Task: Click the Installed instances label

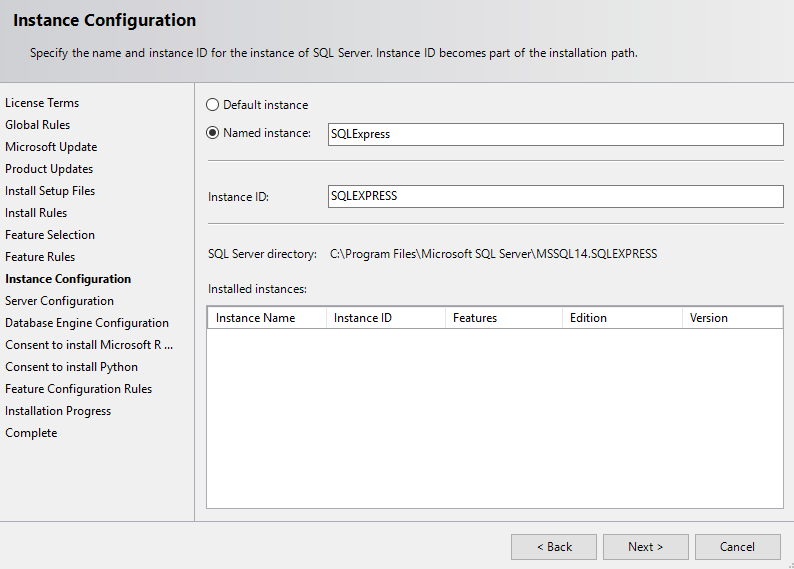Action: [x=257, y=289]
